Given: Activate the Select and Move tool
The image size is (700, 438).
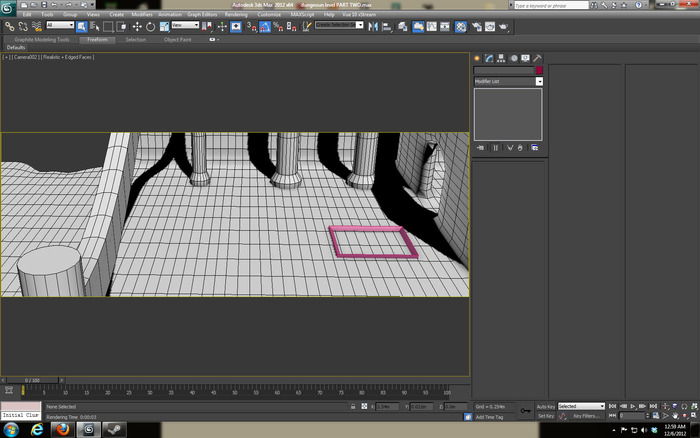Looking at the screenshot, I should [x=137, y=27].
